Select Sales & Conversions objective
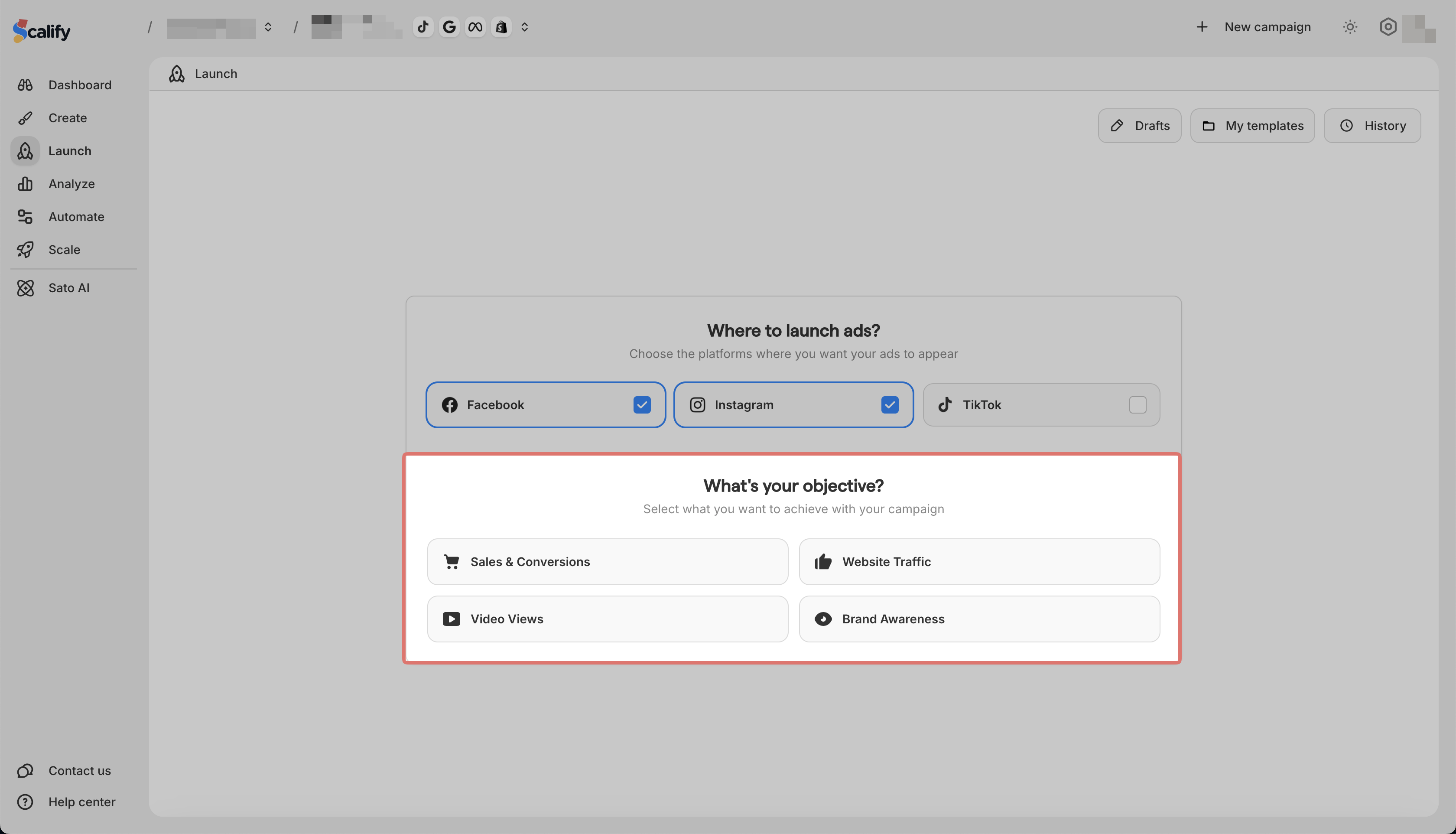The image size is (1456, 834). click(x=608, y=562)
